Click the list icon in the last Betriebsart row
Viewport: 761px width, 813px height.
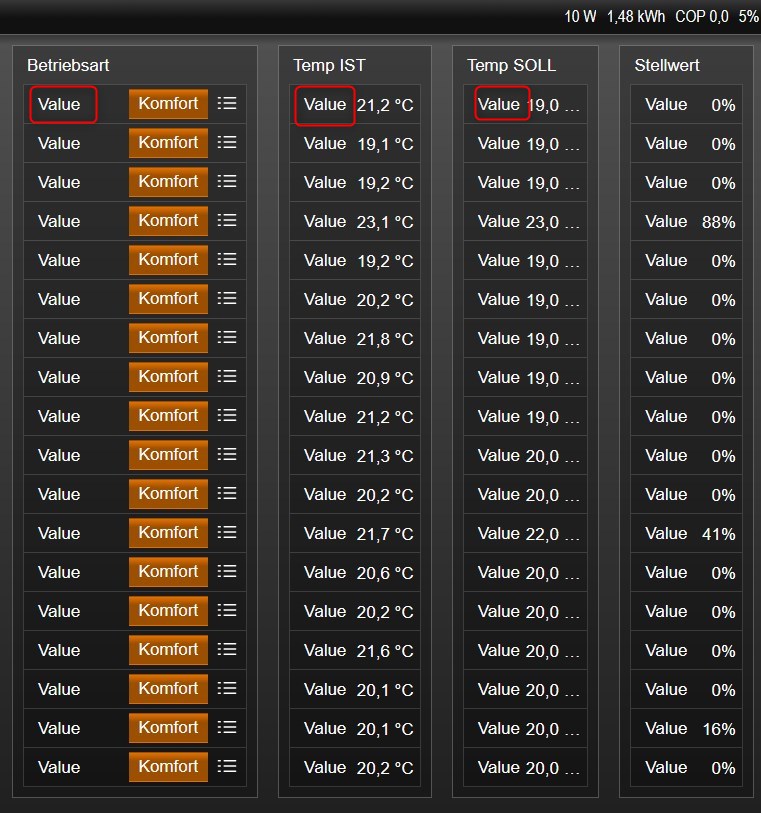point(227,766)
